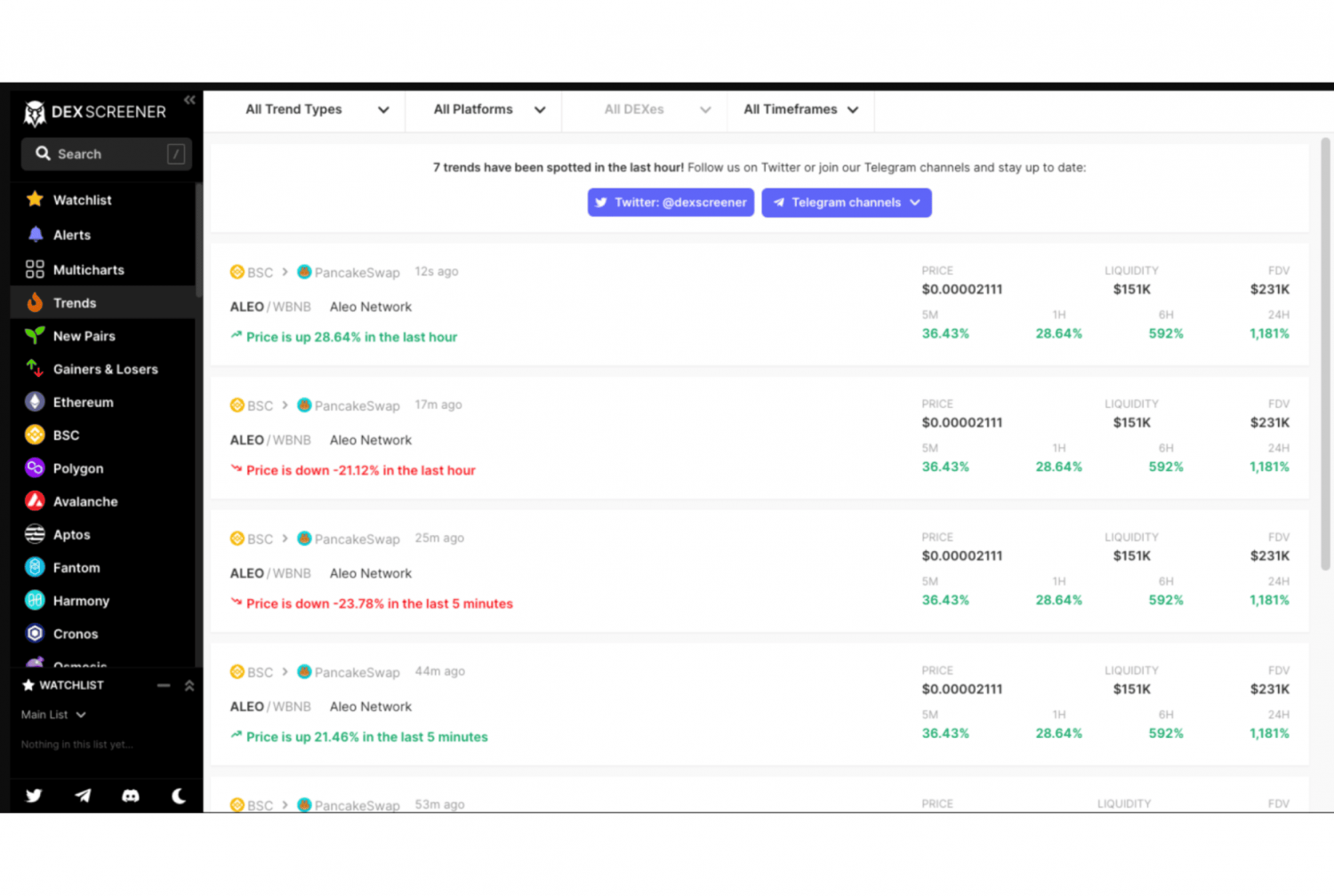Screen dimensions: 1334x896
Task: Click the Avalanche chain icon
Action: click(x=35, y=501)
